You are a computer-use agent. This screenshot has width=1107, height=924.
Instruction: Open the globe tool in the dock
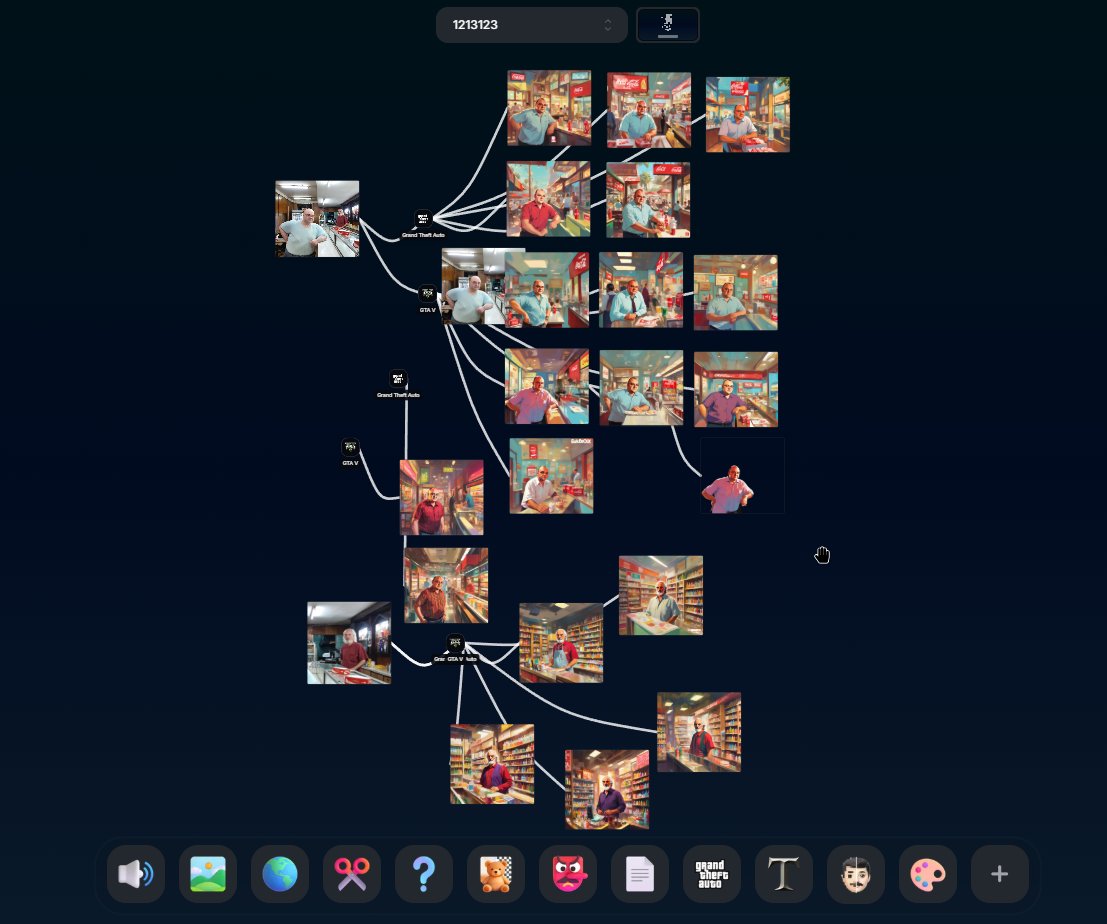point(280,874)
